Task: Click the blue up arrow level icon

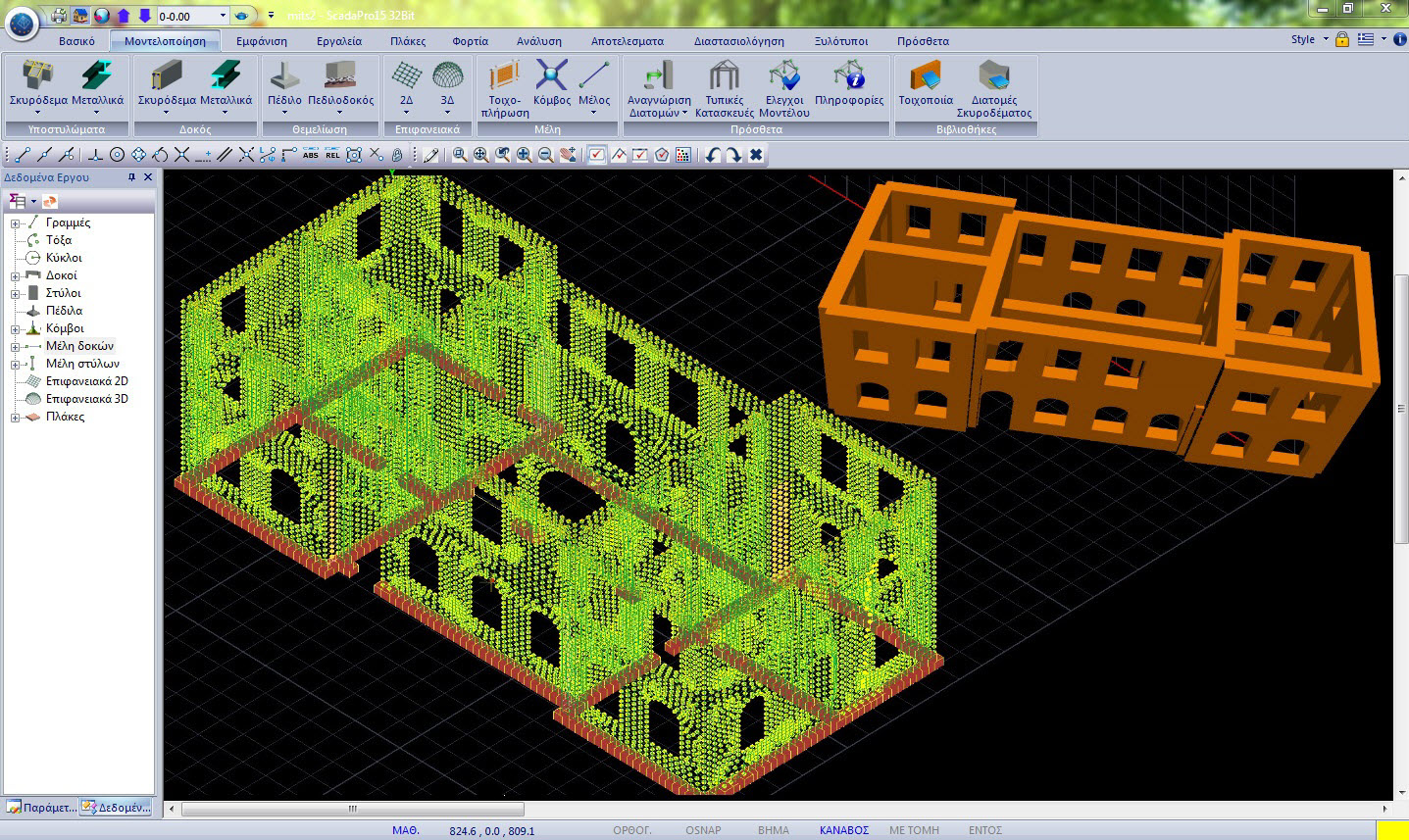Action: (x=124, y=16)
